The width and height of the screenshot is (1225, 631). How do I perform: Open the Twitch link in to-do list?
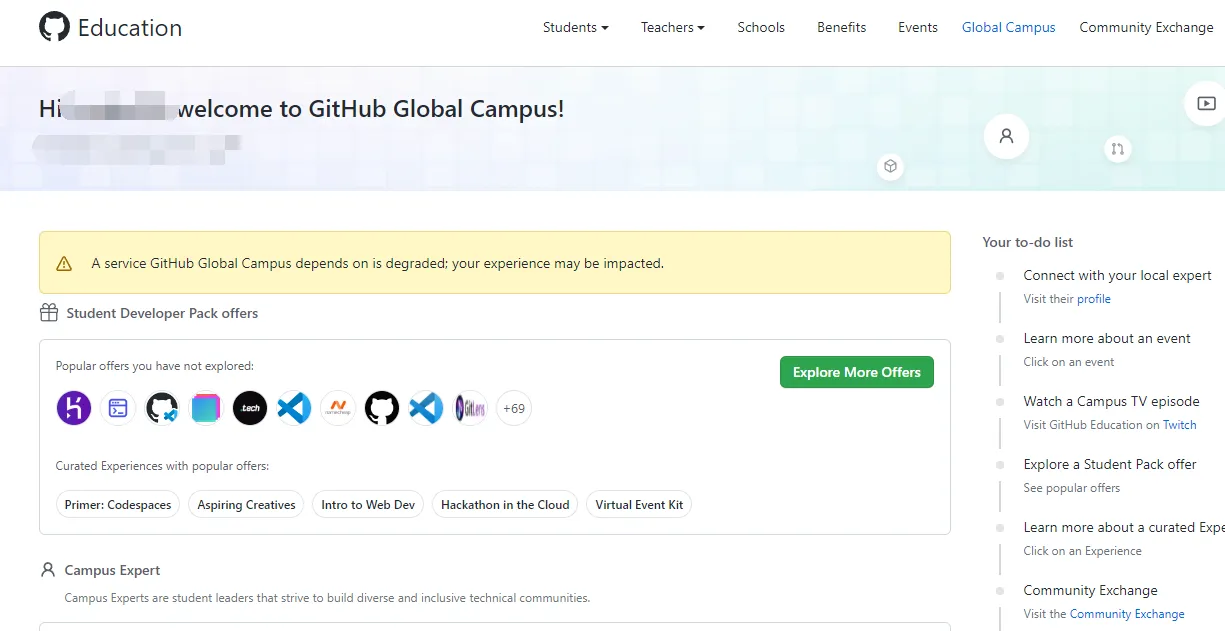(1179, 425)
